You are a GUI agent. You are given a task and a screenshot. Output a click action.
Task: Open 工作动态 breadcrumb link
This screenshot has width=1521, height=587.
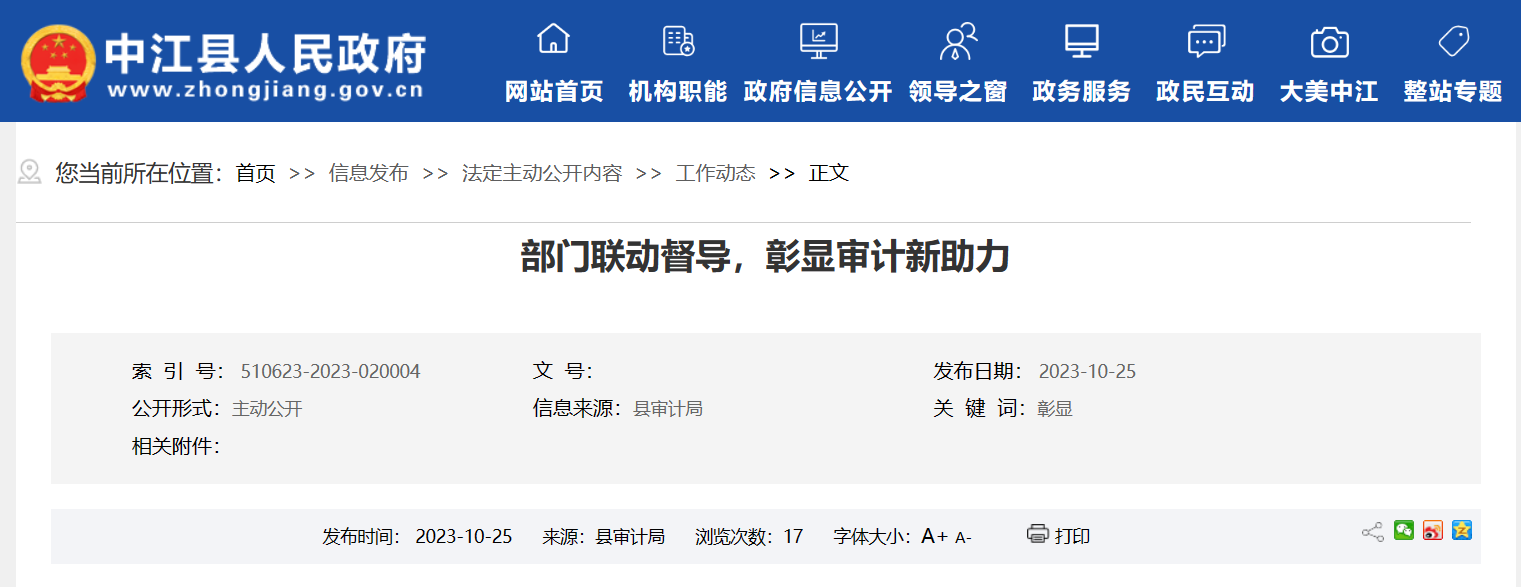coord(715,173)
